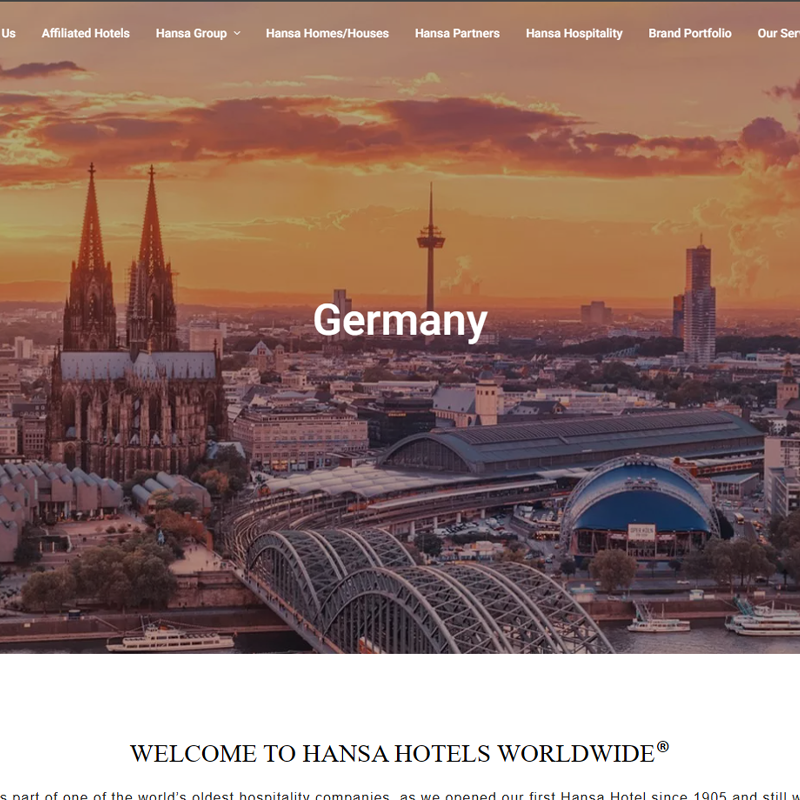Viewport: 800px width, 800px height.
Task: Click the intro paragraph about oldest hospitality companies
Action: [x=400, y=795]
